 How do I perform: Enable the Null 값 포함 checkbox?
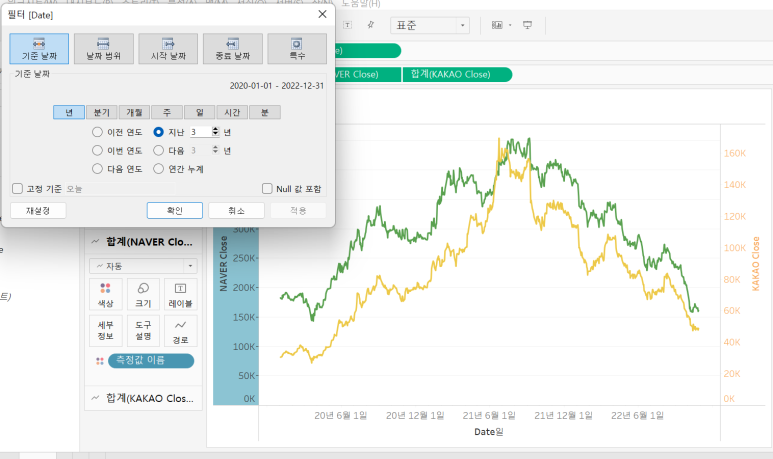267,188
